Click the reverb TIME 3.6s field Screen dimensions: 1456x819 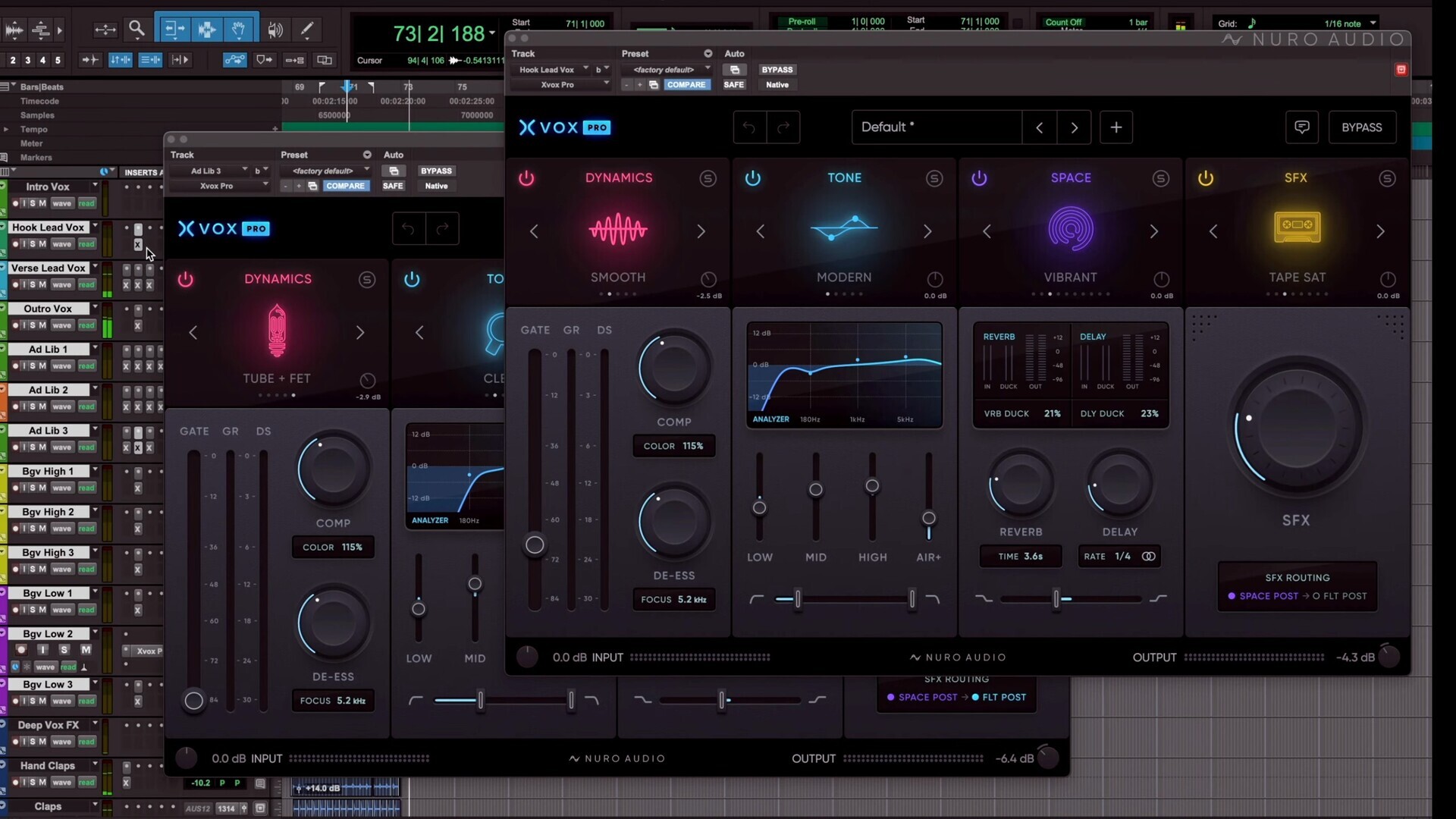click(x=1021, y=557)
